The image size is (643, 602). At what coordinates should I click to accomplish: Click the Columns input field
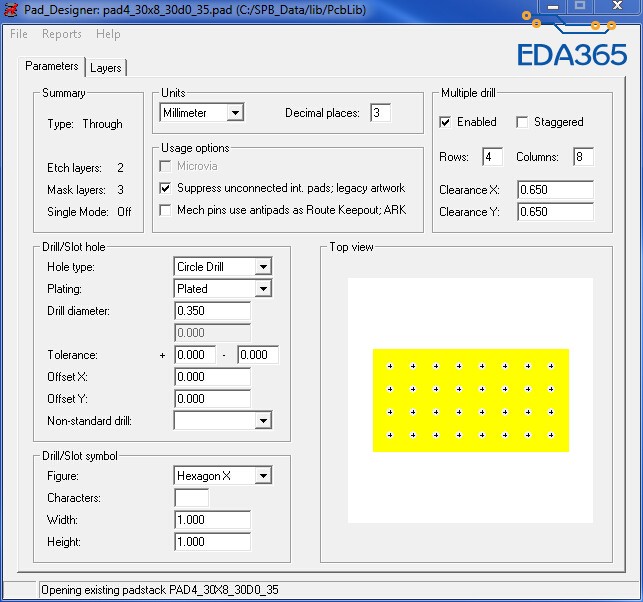click(584, 157)
